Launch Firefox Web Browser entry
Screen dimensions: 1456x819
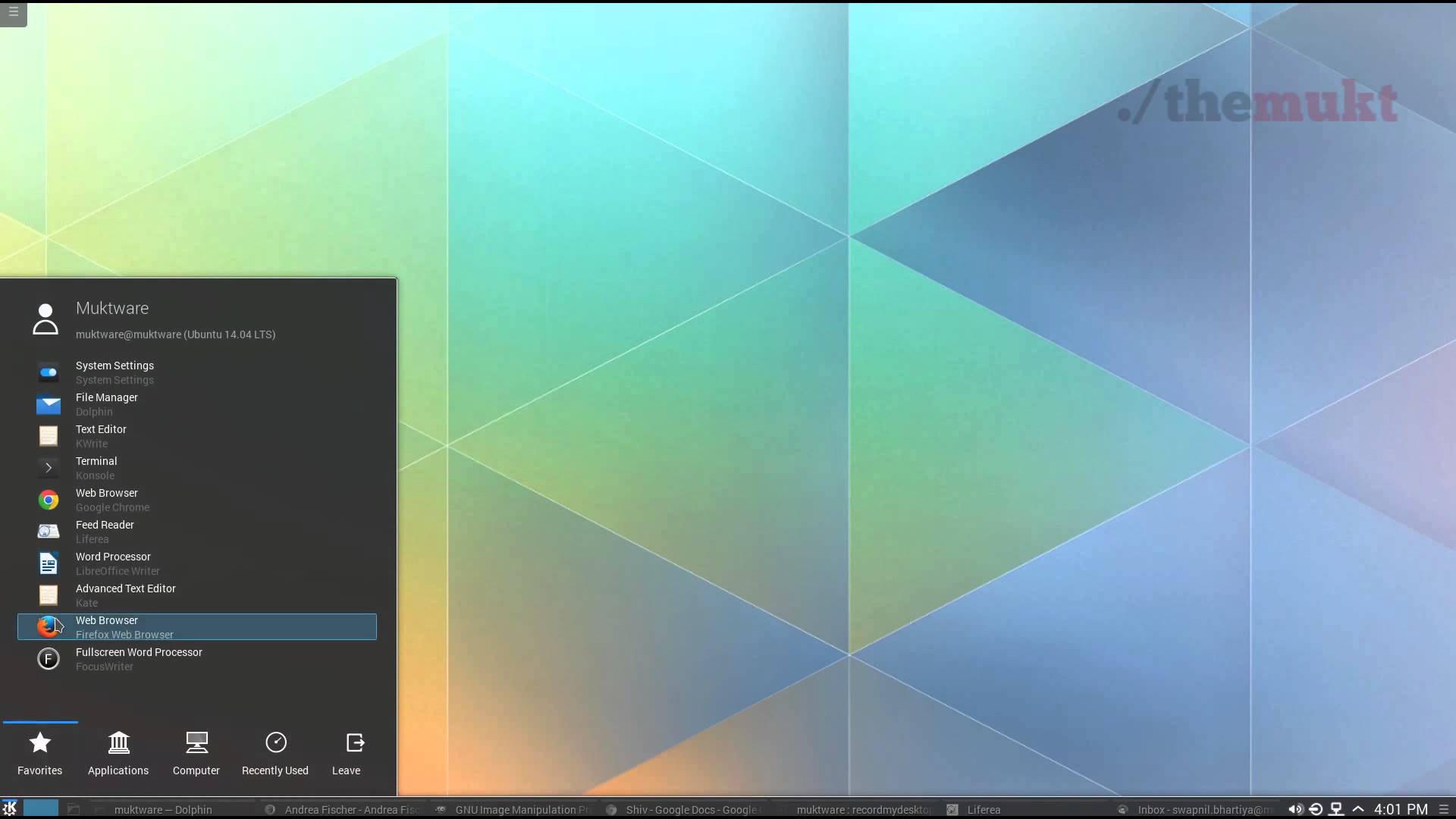click(124, 627)
